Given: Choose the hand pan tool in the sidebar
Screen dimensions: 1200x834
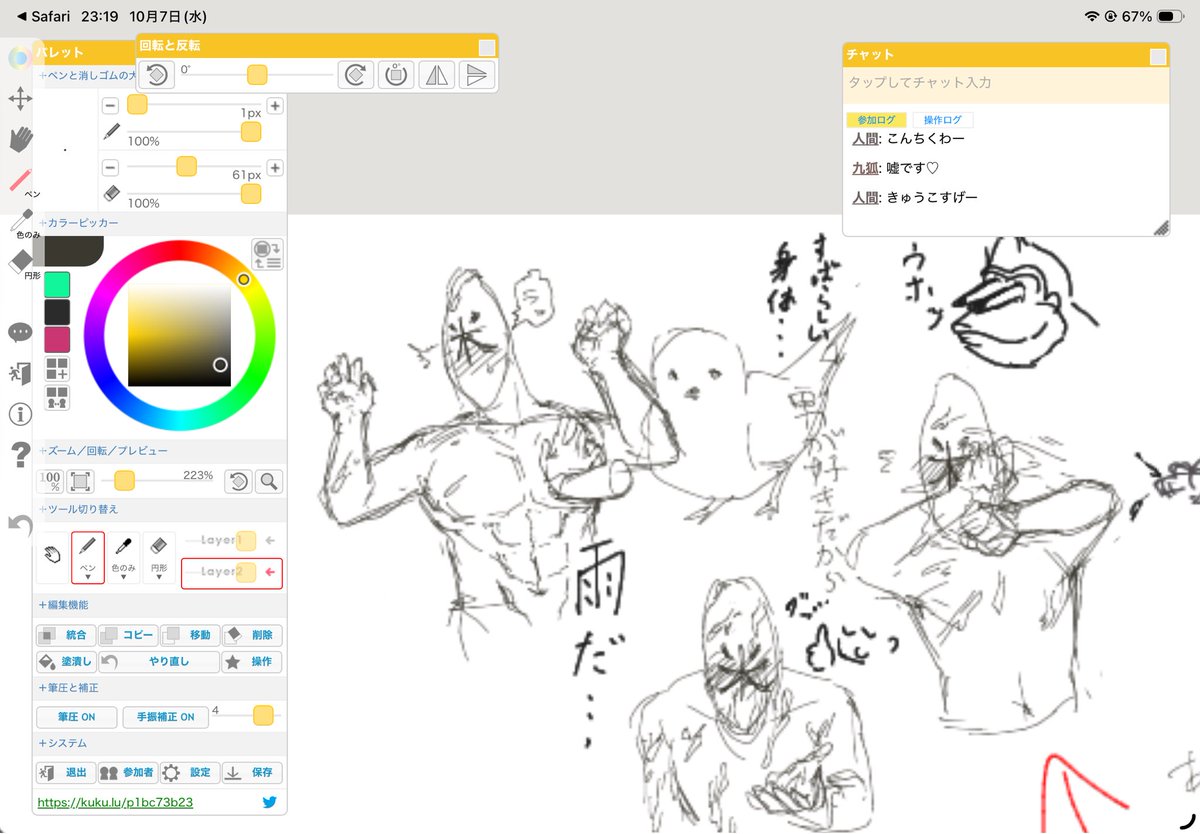Looking at the screenshot, I should coord(20,139).
